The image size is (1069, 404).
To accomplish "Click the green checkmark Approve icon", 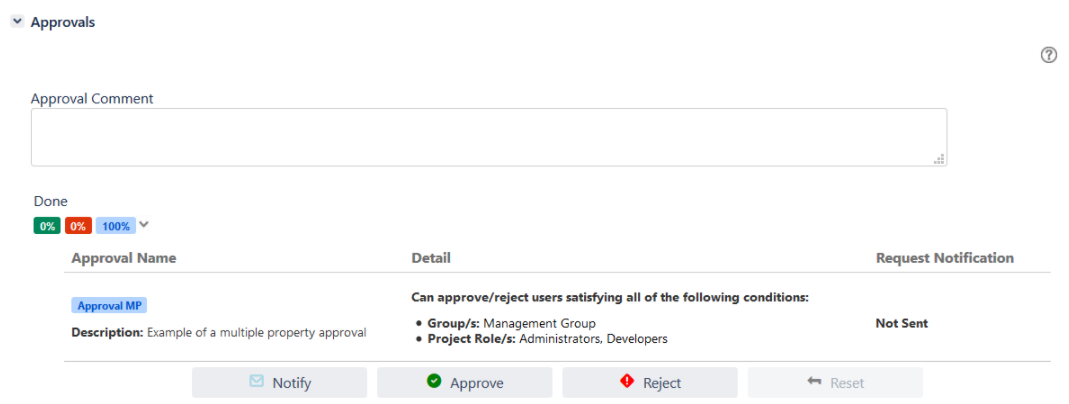I will [x=434, y=382].
